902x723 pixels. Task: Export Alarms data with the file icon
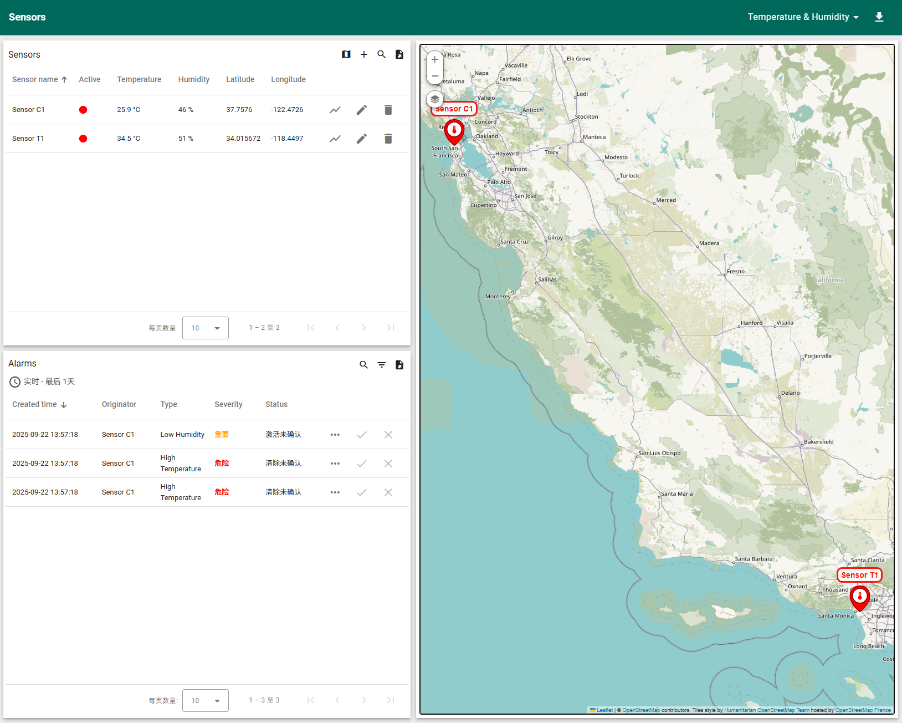pos(399,365)
